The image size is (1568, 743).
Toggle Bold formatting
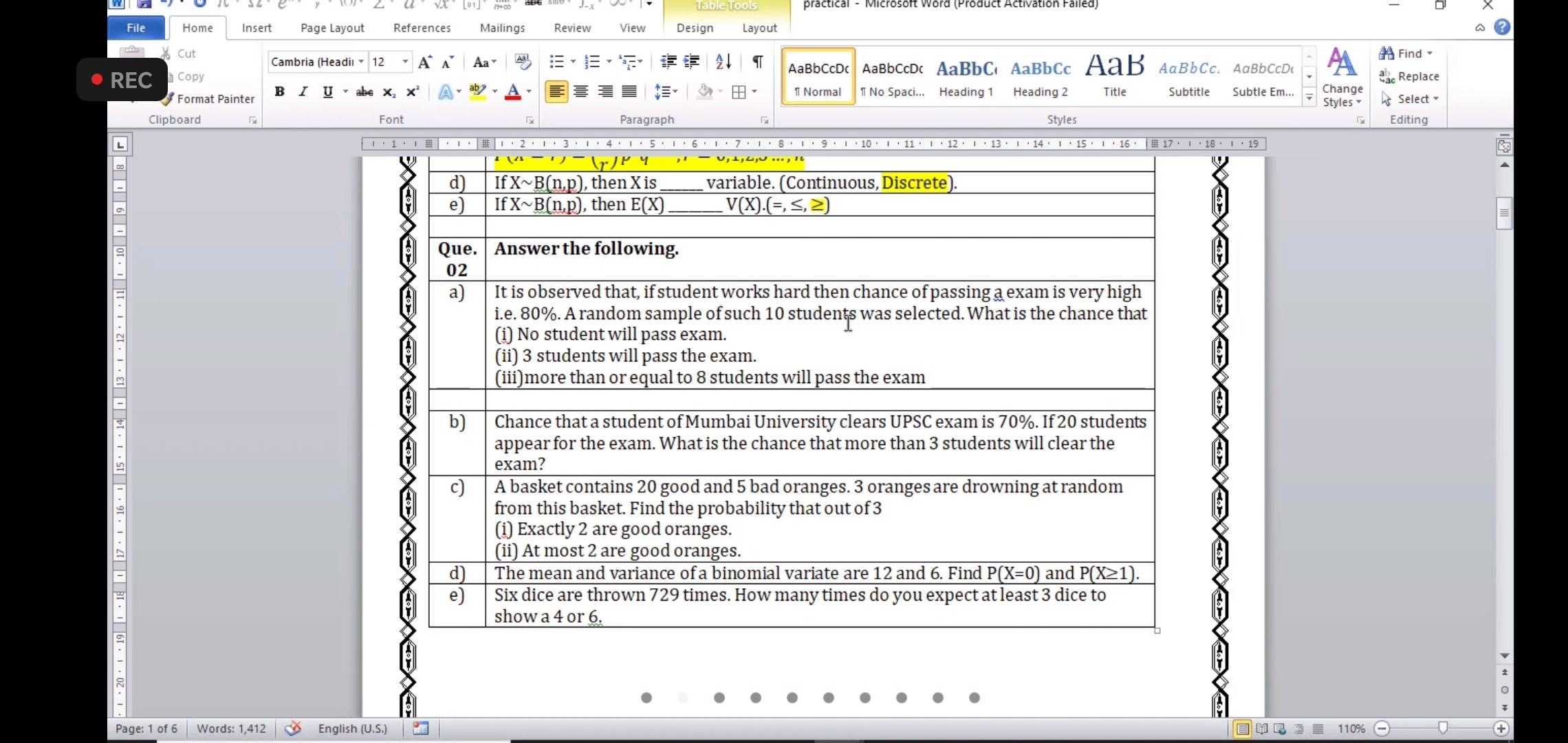coord(279,91)
